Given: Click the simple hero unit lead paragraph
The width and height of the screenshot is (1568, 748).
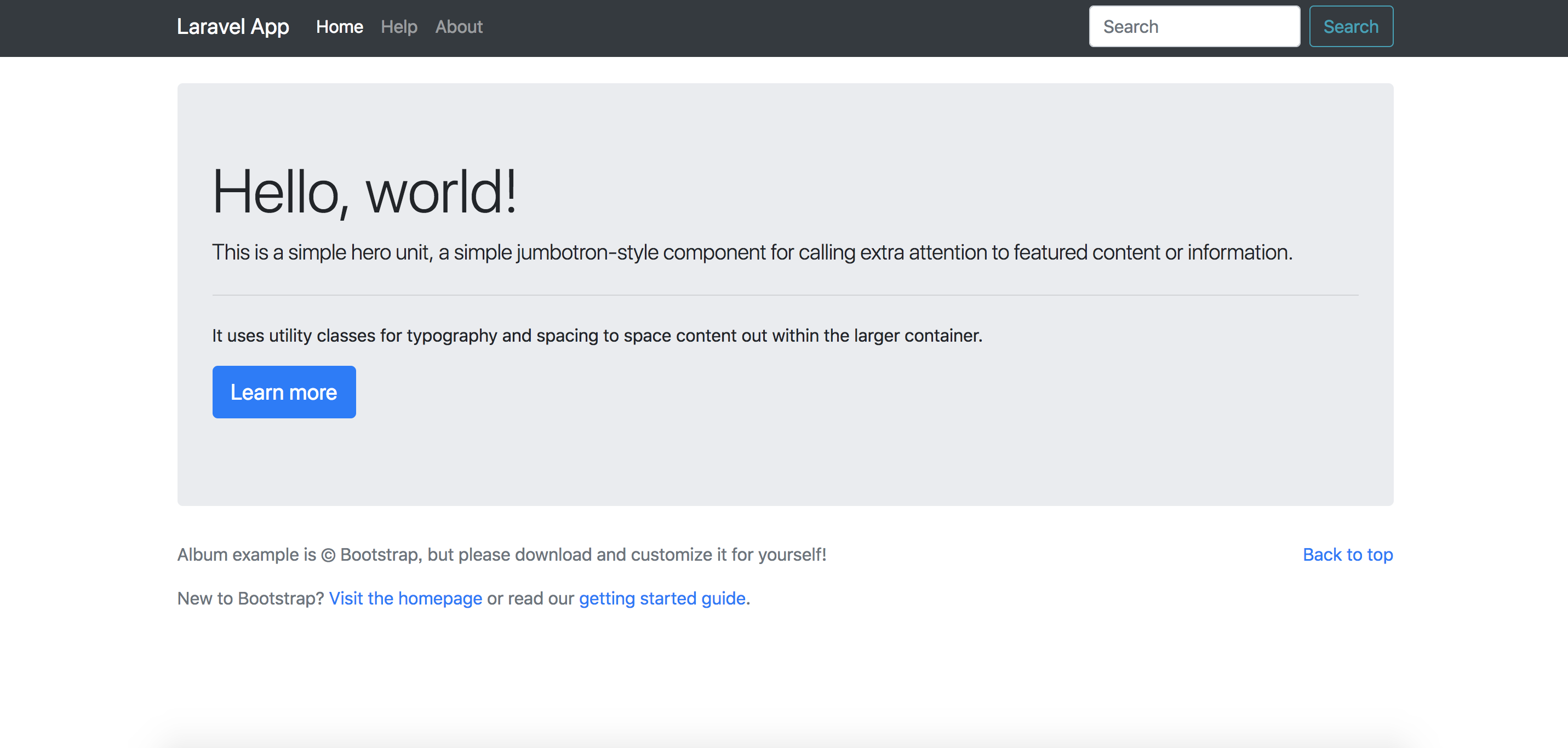Looking at the screenshot, I should [751, 252].
